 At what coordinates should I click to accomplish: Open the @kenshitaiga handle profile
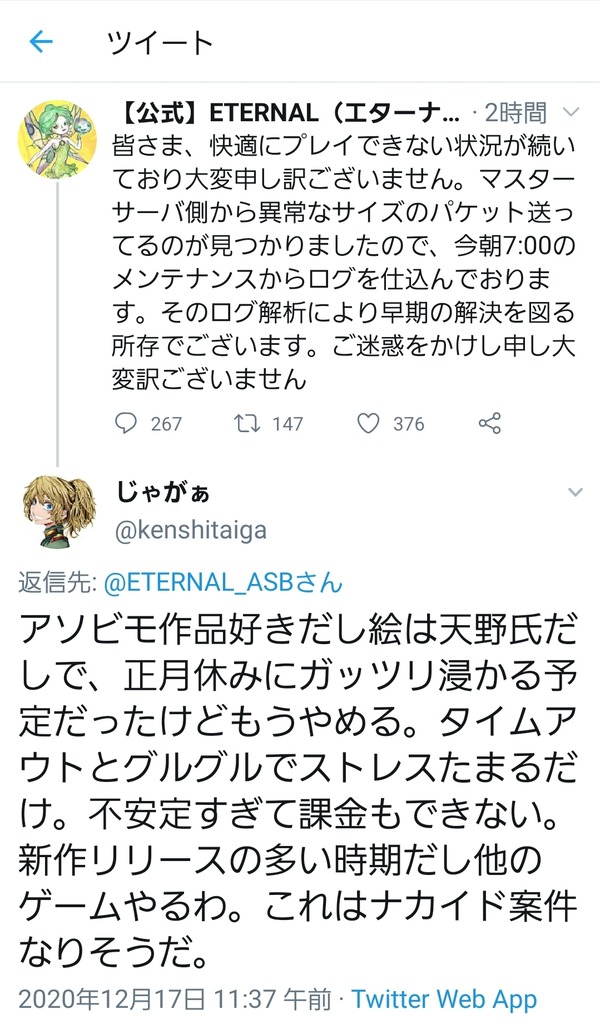(190, 530)
